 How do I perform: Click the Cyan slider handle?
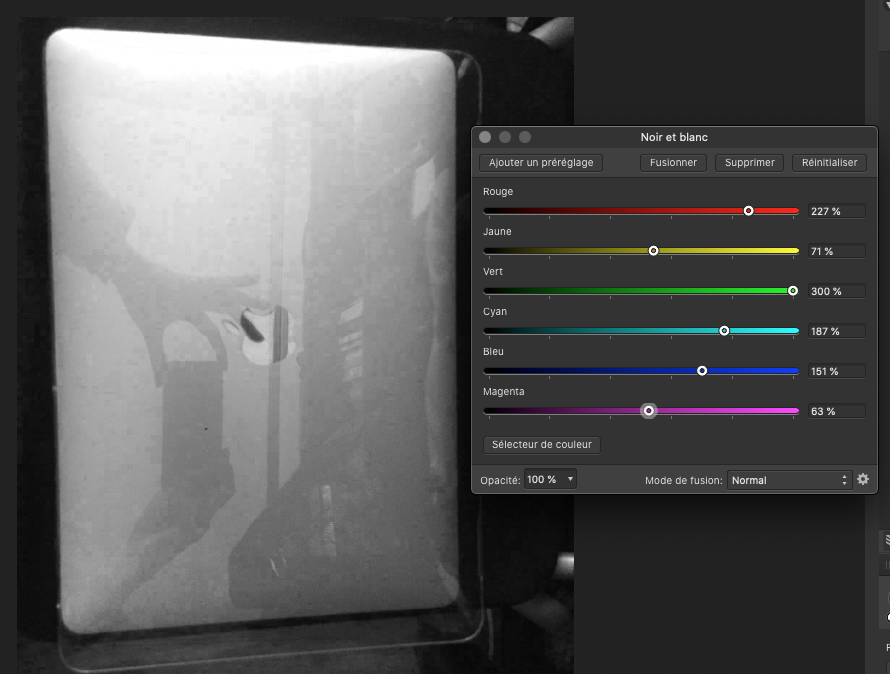tap(724, 330)
